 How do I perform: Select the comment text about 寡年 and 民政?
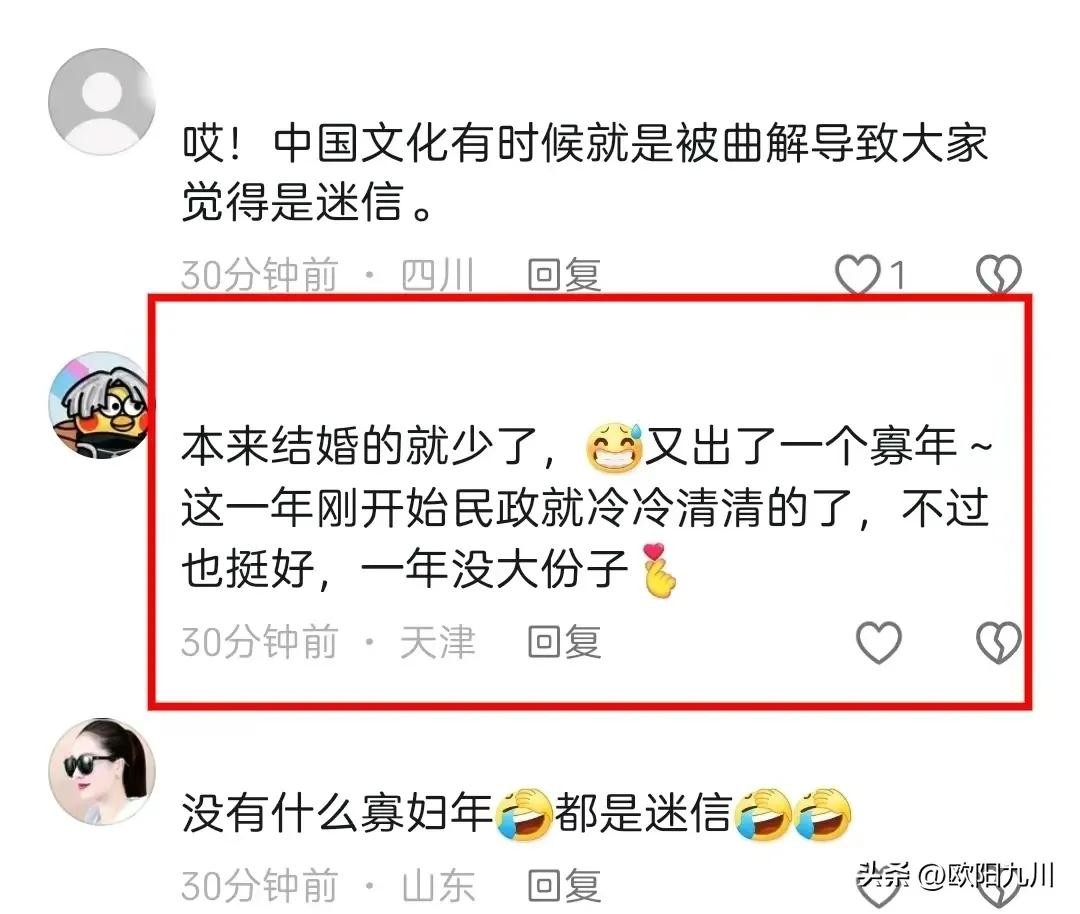[x=586, y=507]
